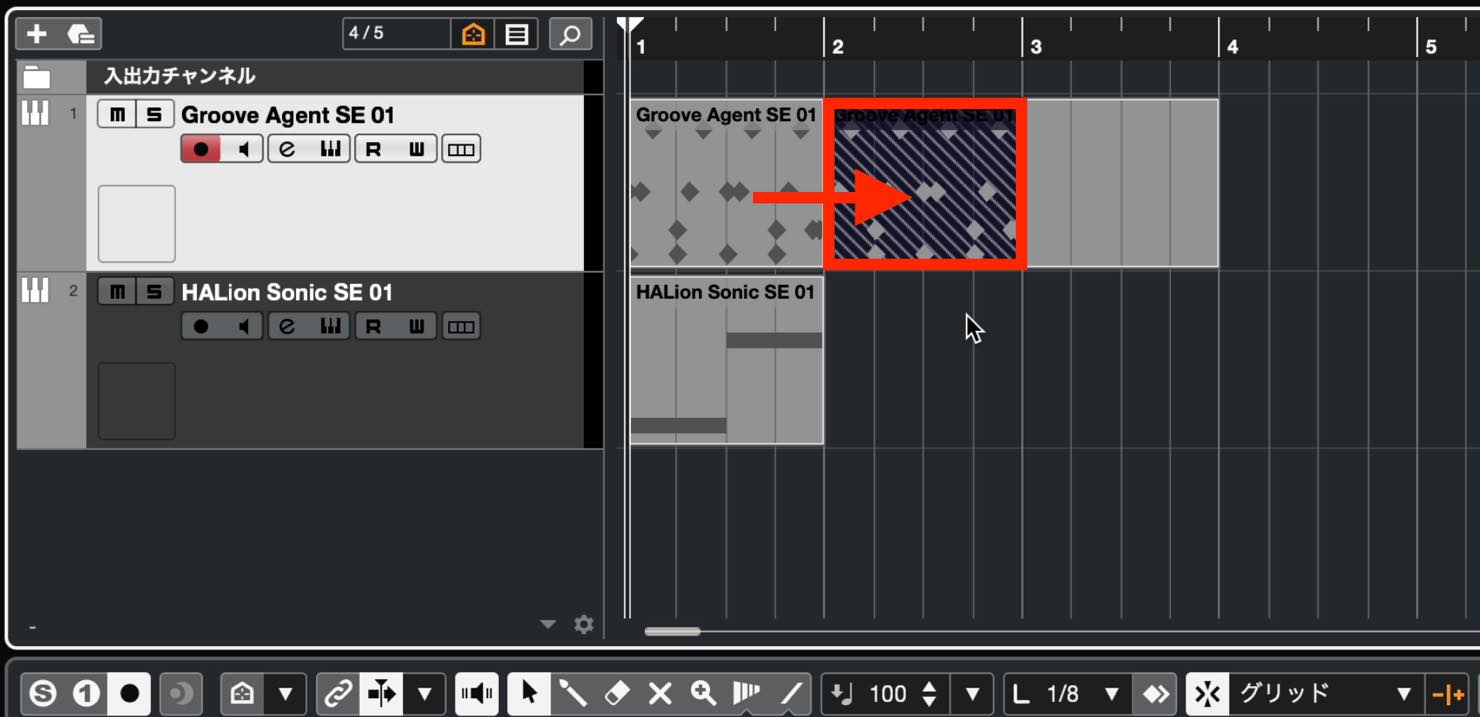Open dropdown next to visibility house icon
The height and width of the screenshot is (717, 1480).
[285, 692]
